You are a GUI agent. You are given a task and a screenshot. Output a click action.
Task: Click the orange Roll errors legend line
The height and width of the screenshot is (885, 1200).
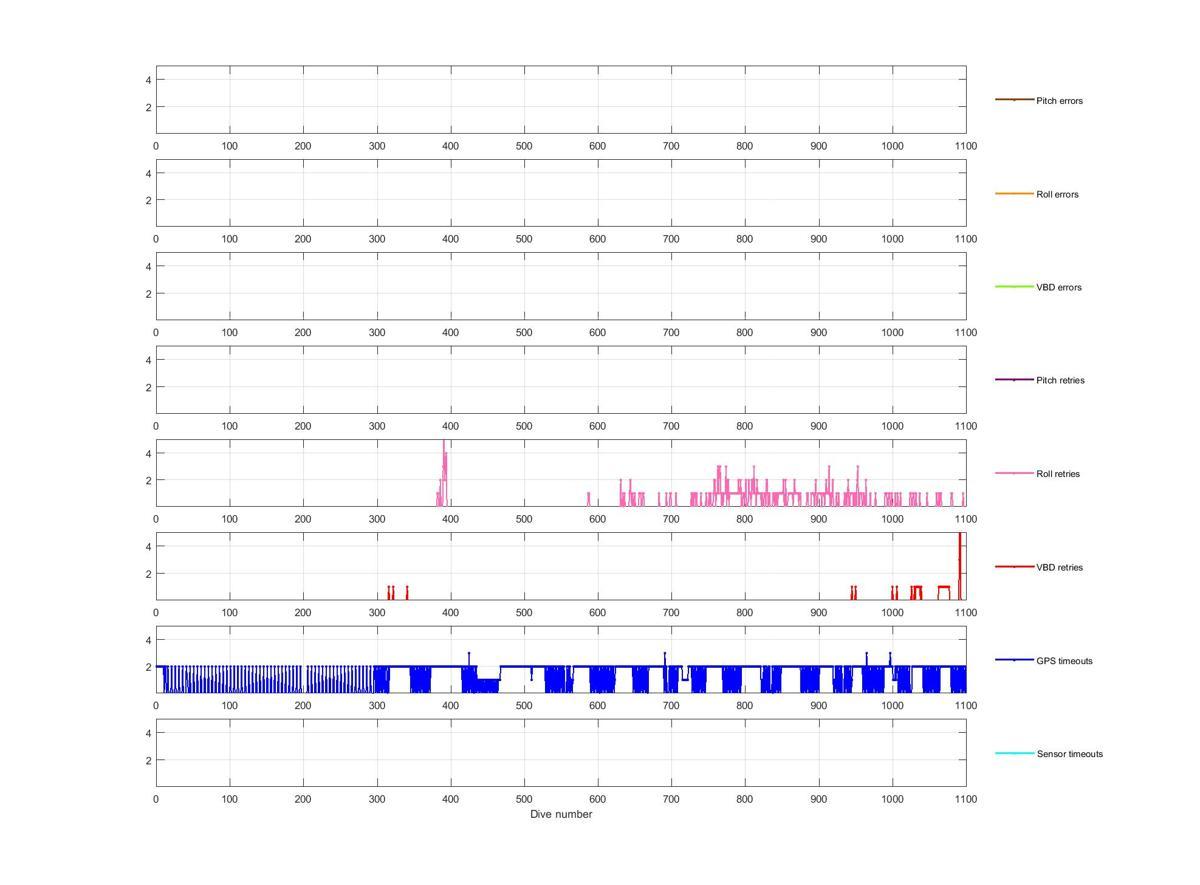1014,193
